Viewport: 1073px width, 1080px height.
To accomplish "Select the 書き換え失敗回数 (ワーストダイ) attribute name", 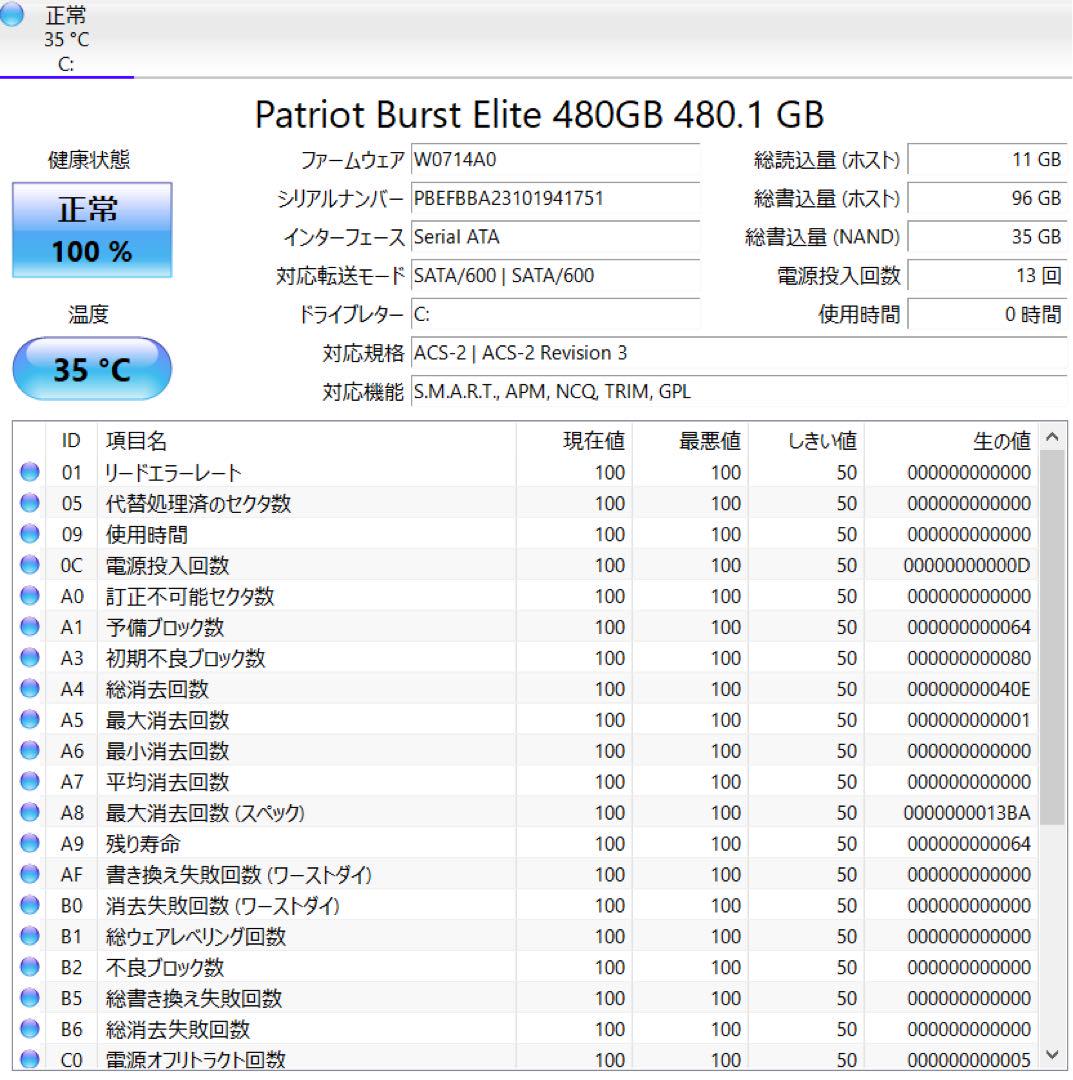I will click(x=239, y=875).
